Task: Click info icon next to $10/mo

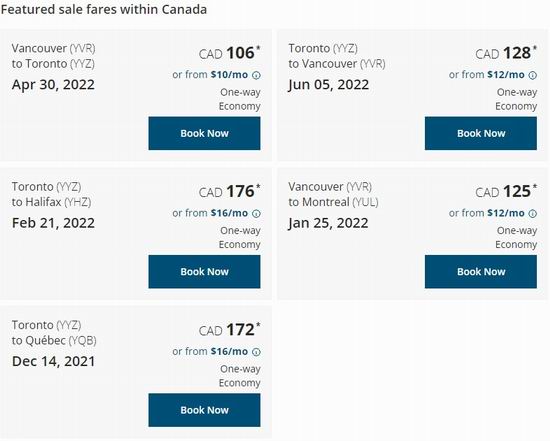Action: coord(256,75)
